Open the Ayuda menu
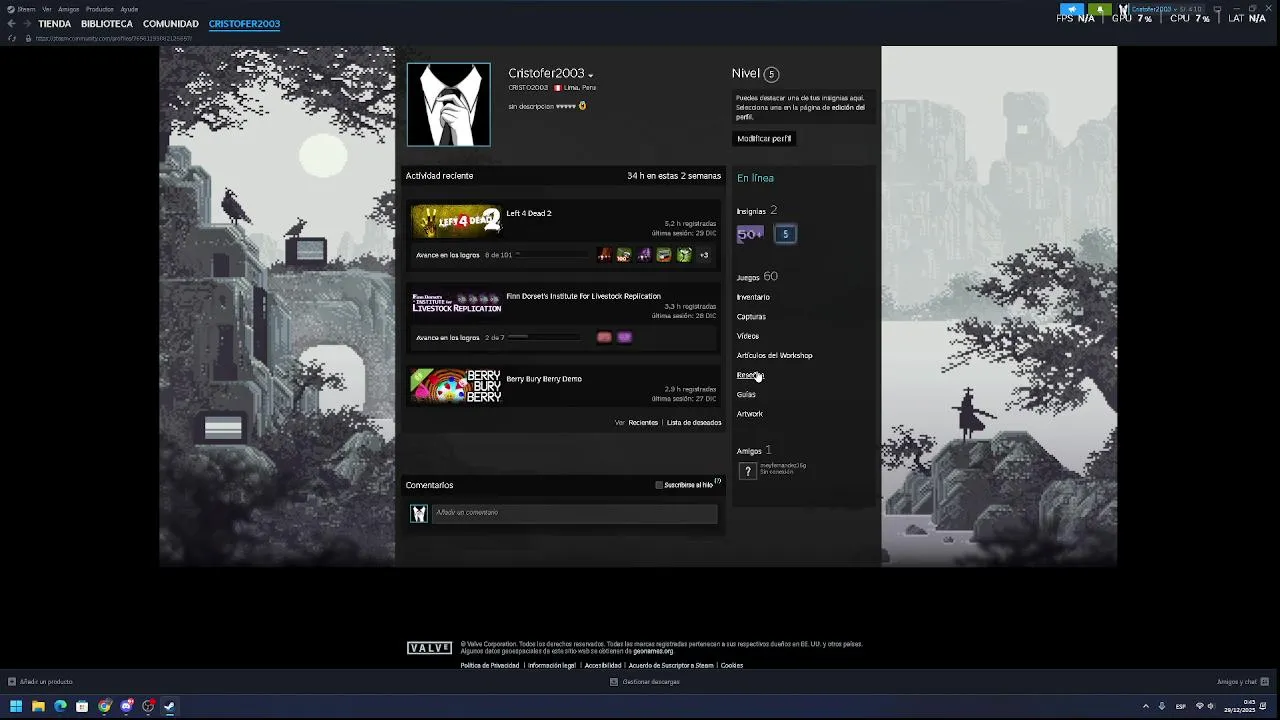This screenshot has height=720, width=1280. [129, 9]
